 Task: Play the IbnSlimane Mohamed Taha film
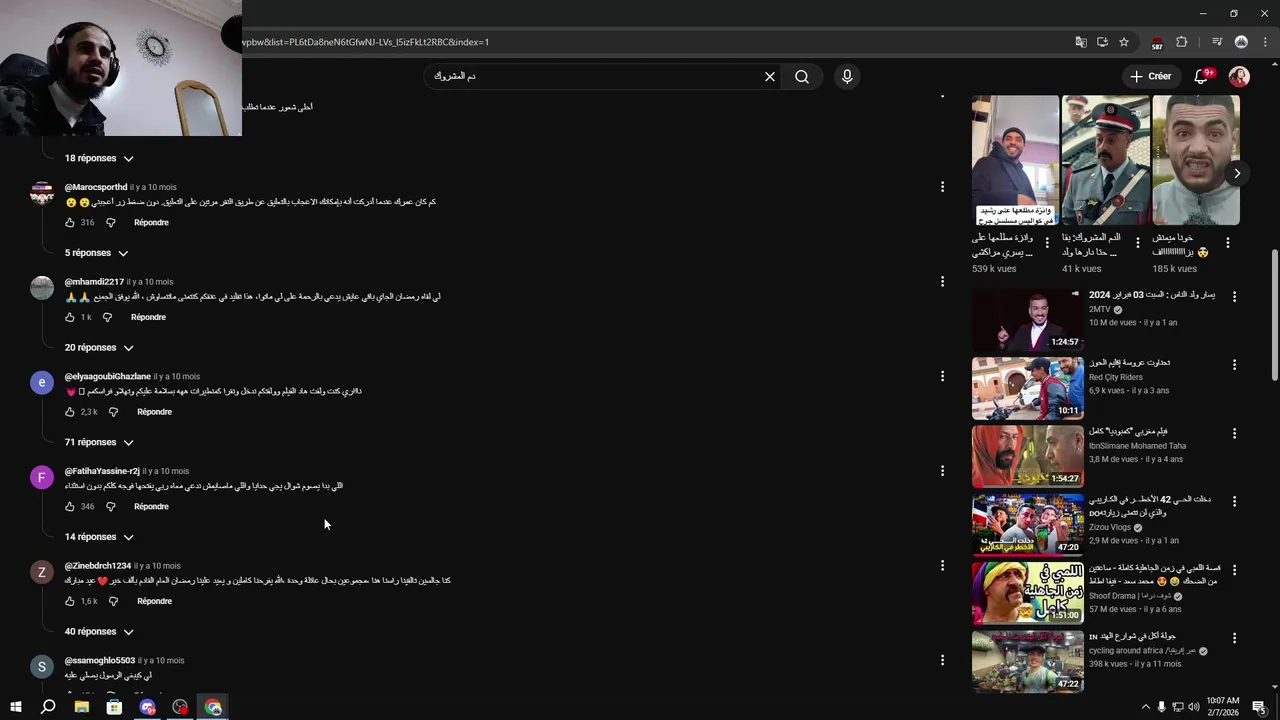(x=1028, y=457)
